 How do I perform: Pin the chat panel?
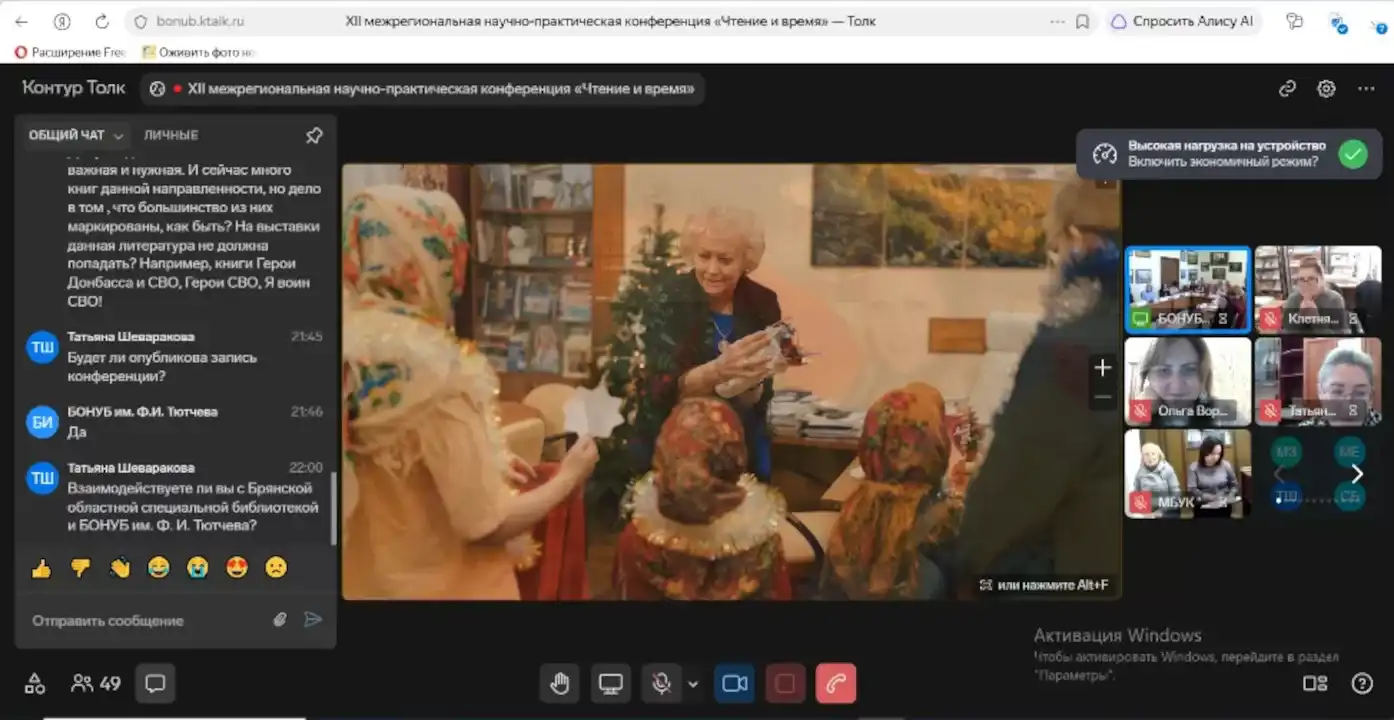pos(314,135)
